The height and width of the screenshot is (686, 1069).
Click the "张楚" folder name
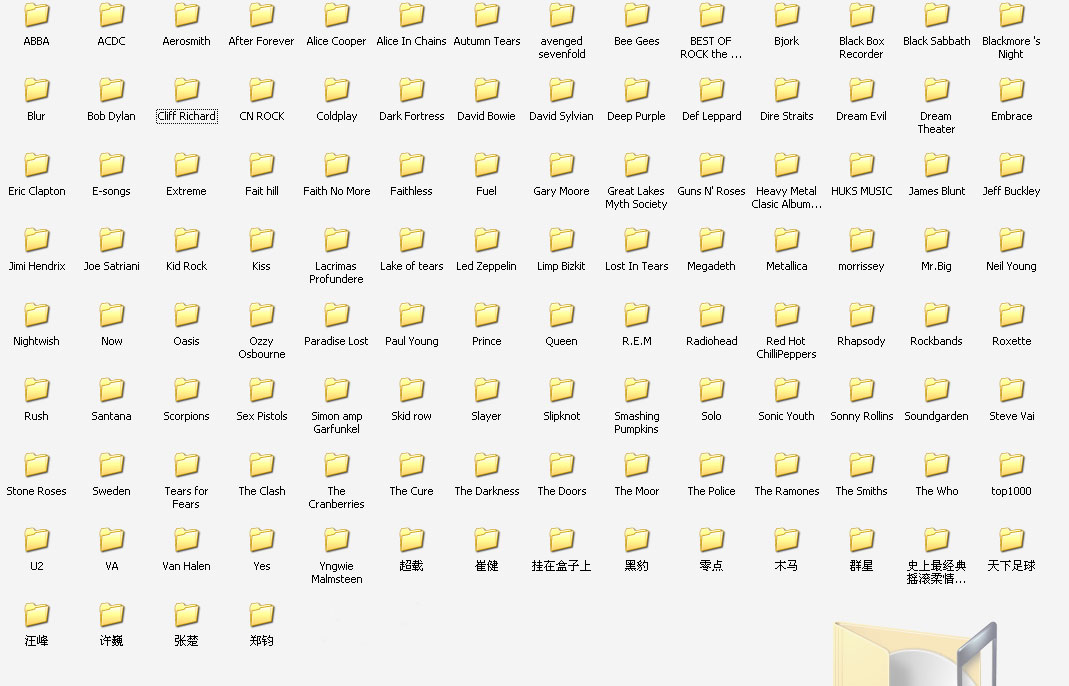[x=186, y=641]
